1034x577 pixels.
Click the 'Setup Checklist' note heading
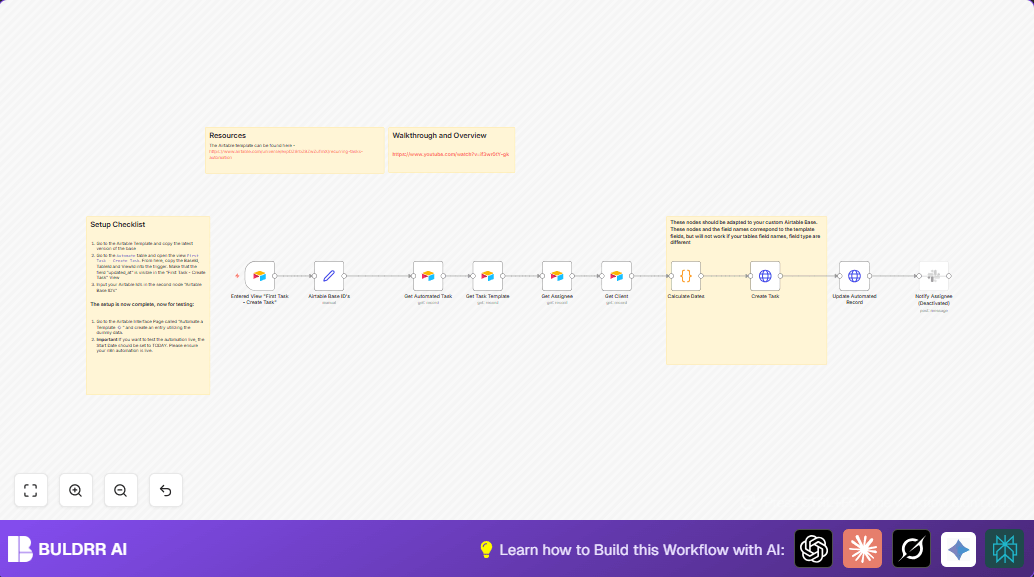(x=117, y=224)
